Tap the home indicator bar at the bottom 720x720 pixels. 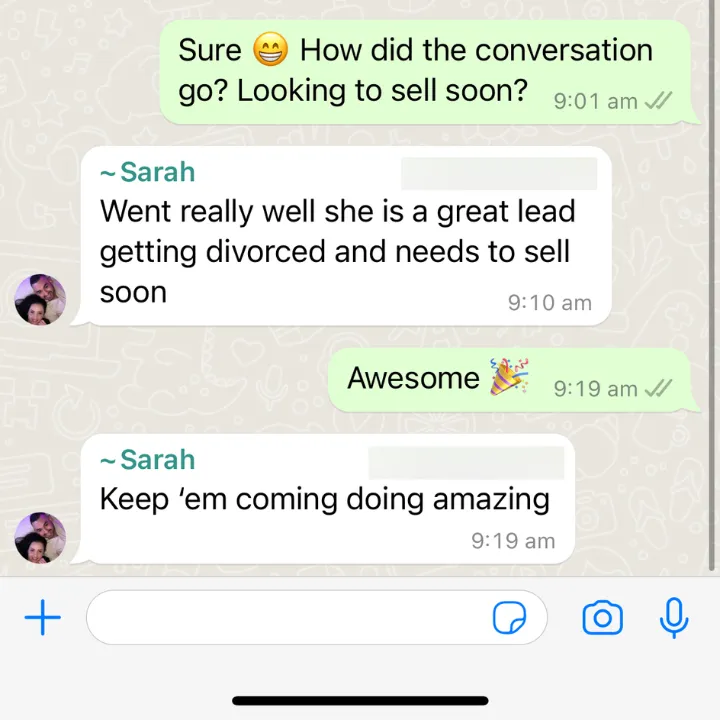coord(360,701)
